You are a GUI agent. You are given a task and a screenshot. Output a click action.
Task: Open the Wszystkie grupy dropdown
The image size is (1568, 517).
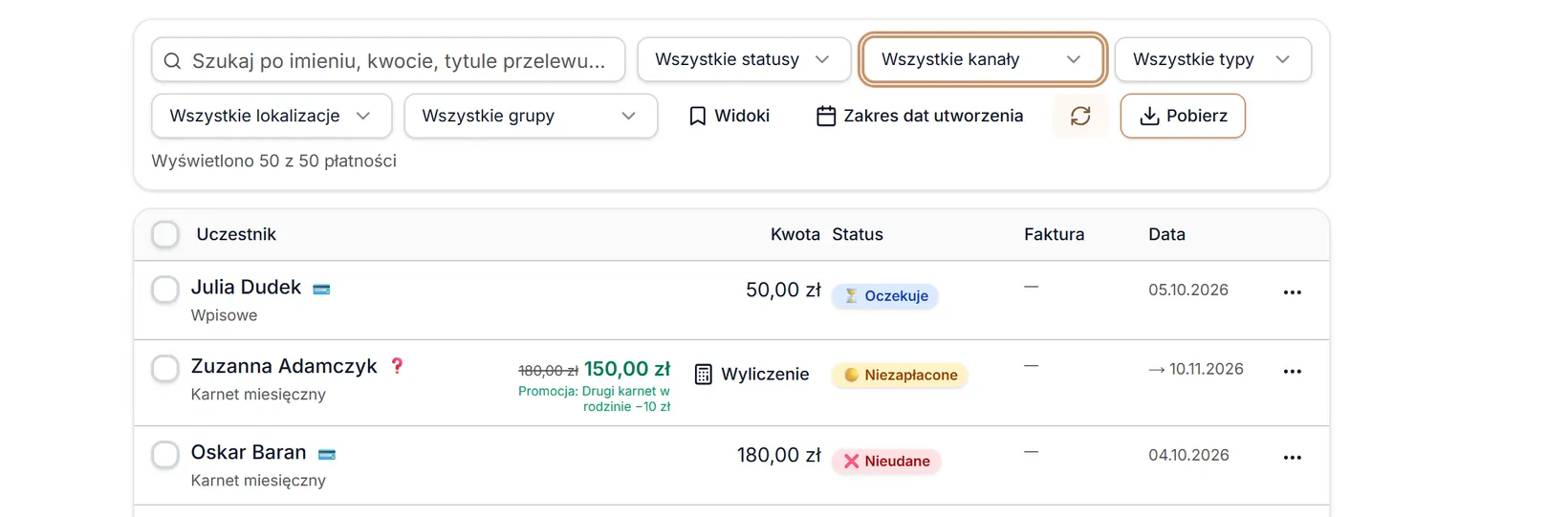(x=531, y=116)
